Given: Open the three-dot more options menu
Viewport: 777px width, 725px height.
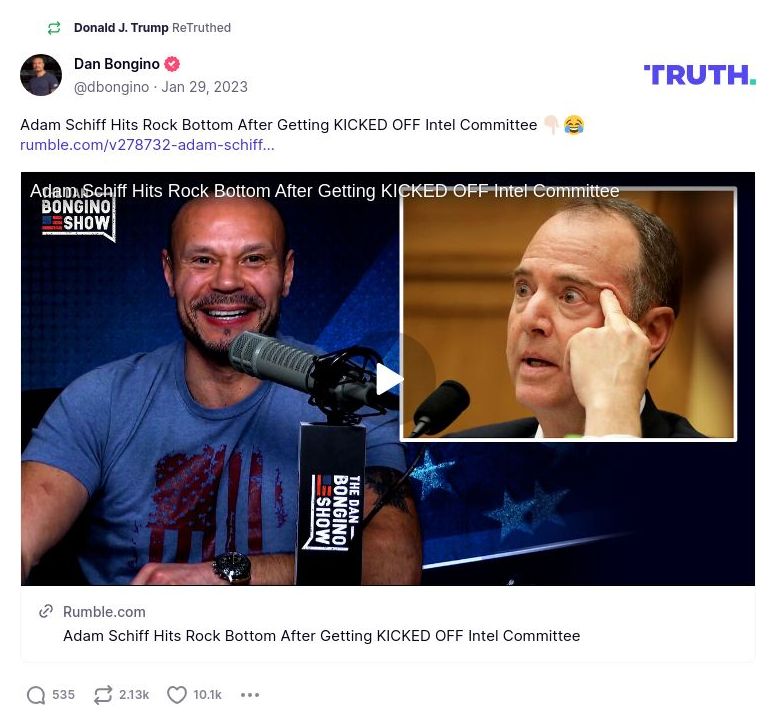Looking at the screenshot, I should pyautogui.click(x=250, y=695).
